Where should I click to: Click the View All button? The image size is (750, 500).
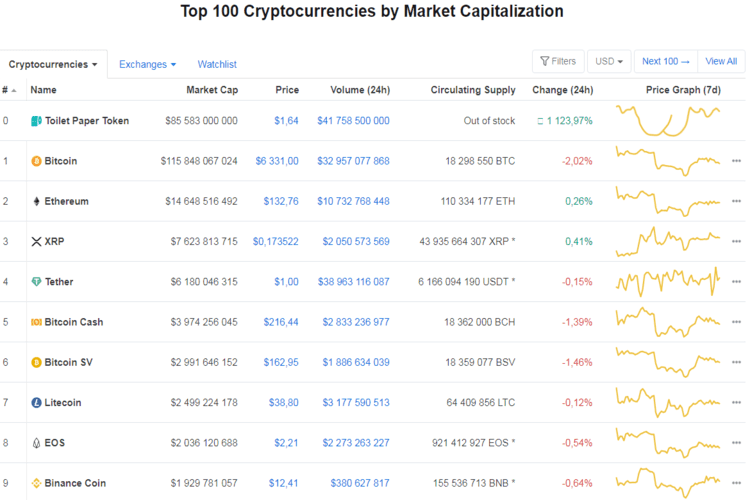pyautogui.click(x=721, y=61)
